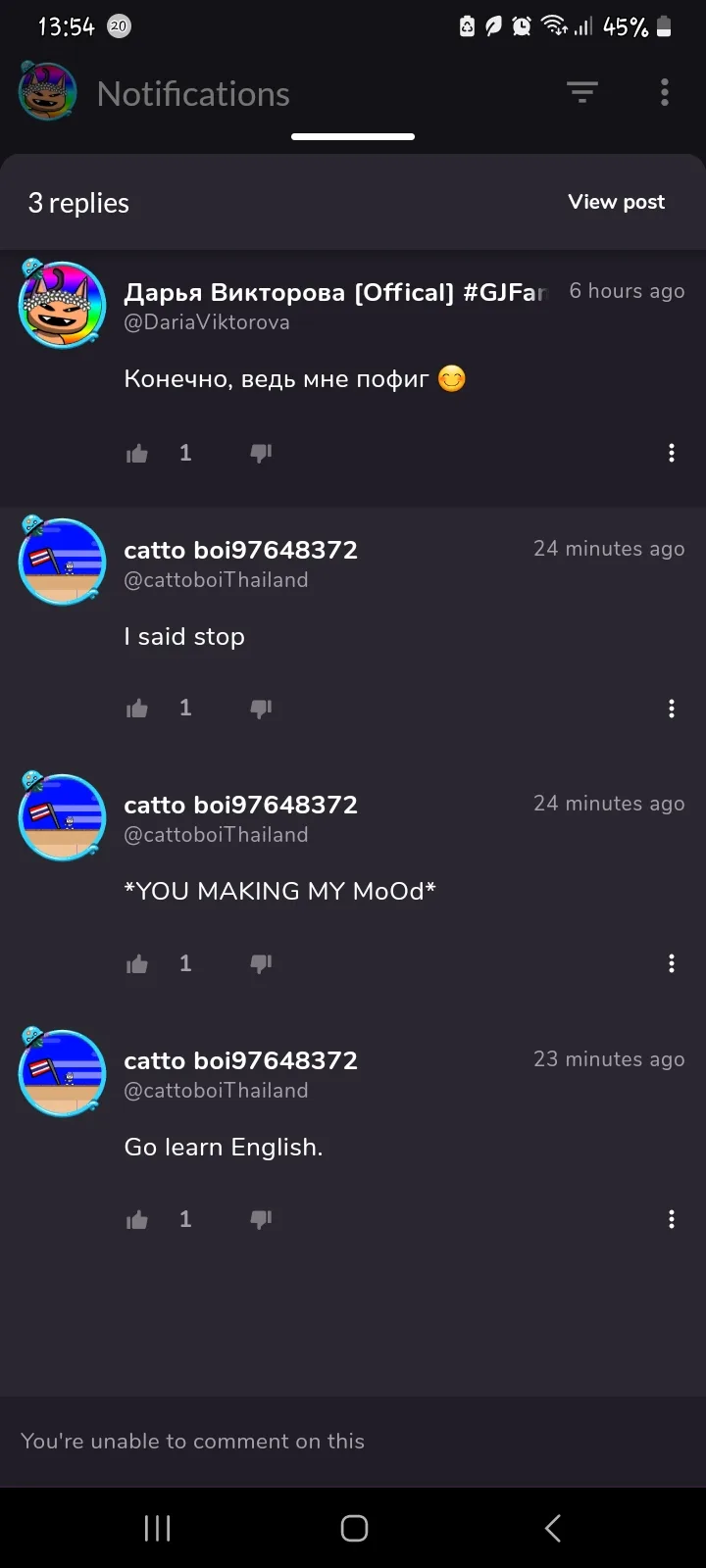The height and width of the screenshot is (1568, 706).
Task: Open catto boi97648372 avatar on 'I said stop'
Action: pos(62,562)
